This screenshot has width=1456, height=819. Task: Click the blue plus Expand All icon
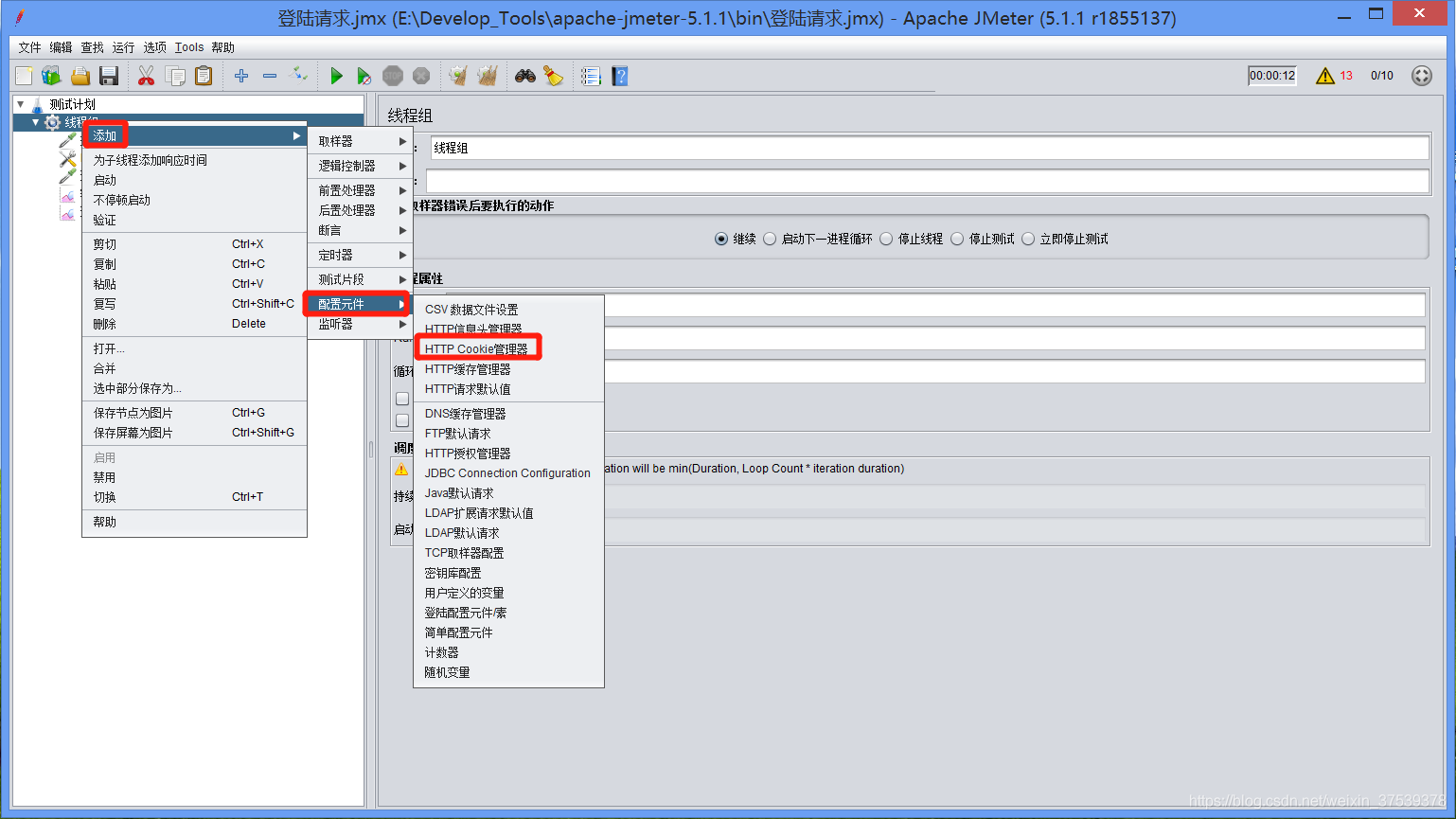click(241, 76)
